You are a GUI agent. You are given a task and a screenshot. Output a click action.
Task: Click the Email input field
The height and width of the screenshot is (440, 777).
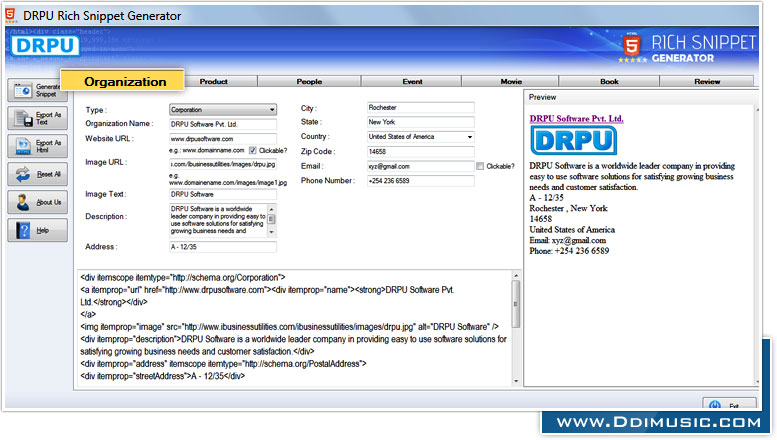pyautogui.click(x=420, y=166)
